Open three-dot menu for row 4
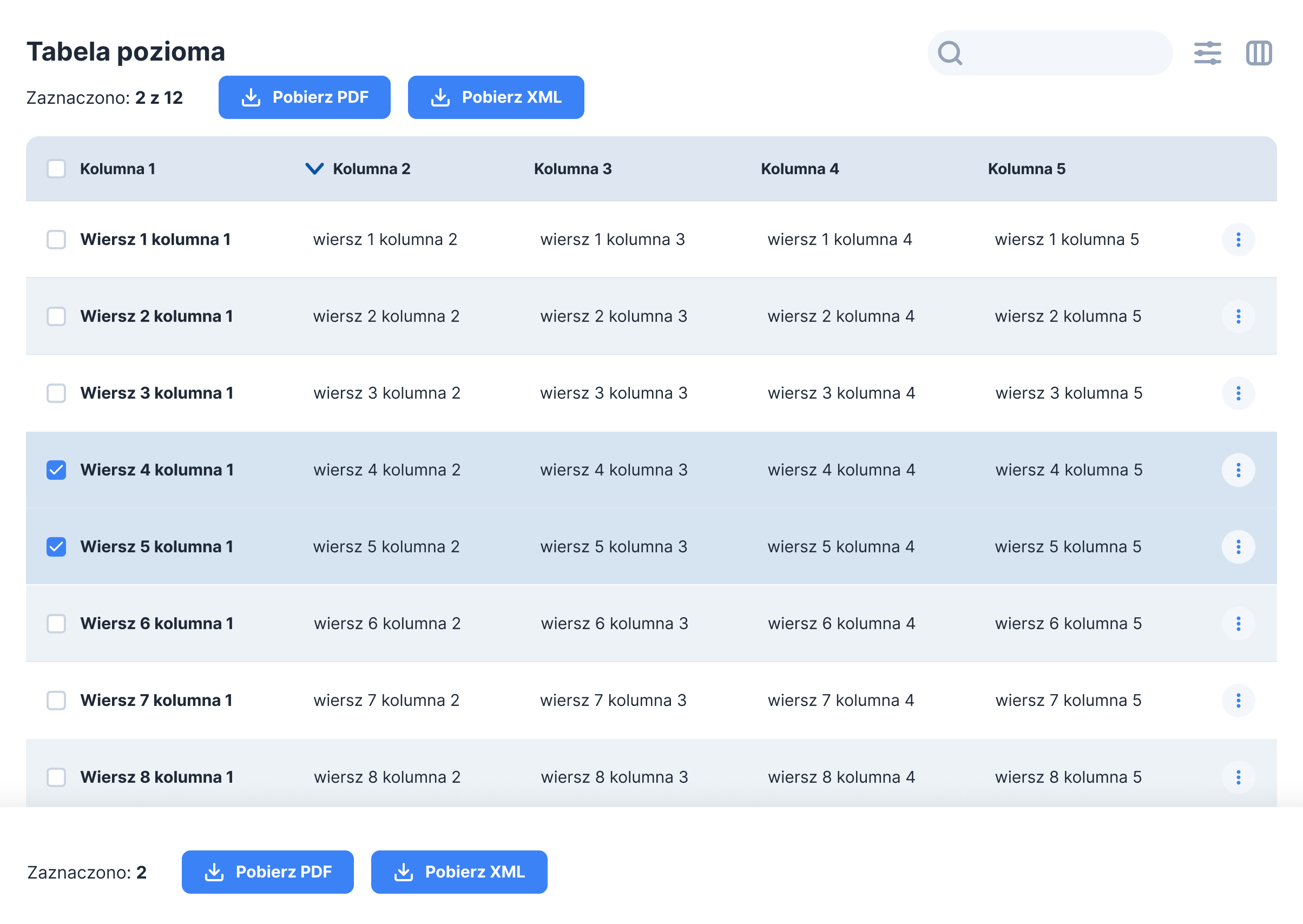 (1238, 470)
